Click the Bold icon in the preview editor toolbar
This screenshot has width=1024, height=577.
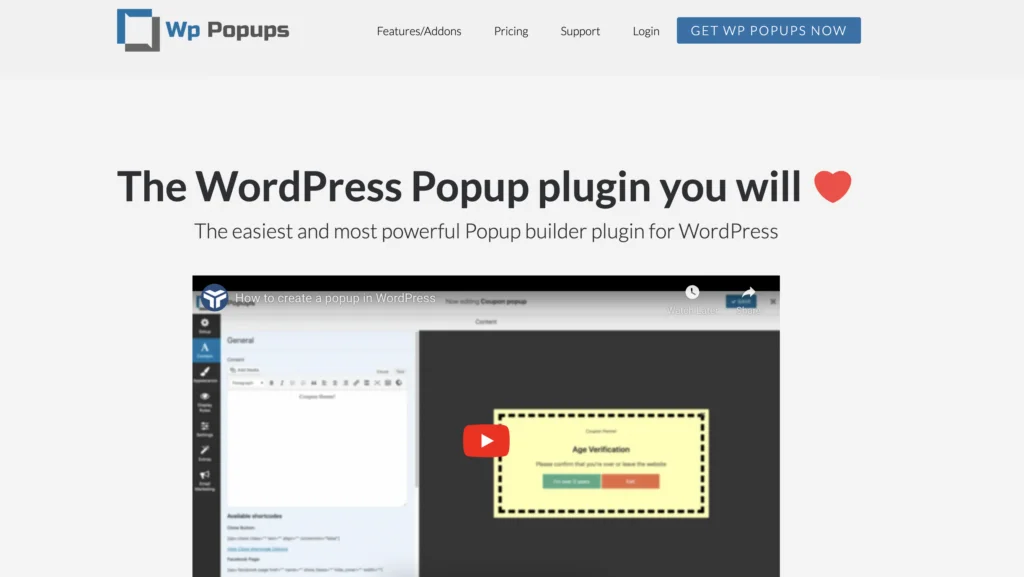coord(272,383)
